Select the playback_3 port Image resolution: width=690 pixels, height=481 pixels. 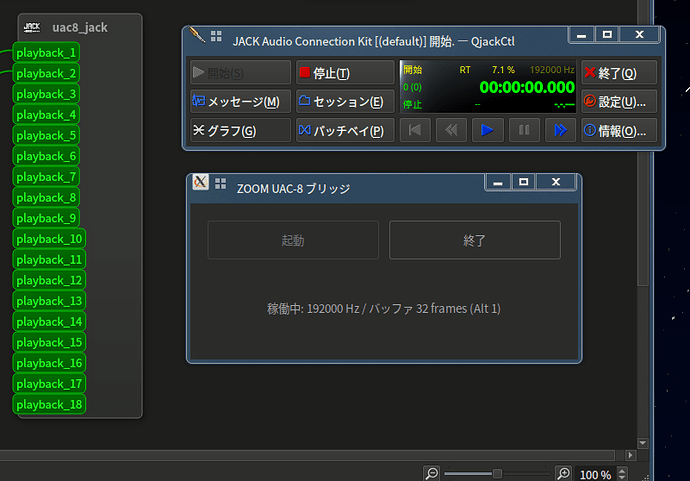(46, 94)
